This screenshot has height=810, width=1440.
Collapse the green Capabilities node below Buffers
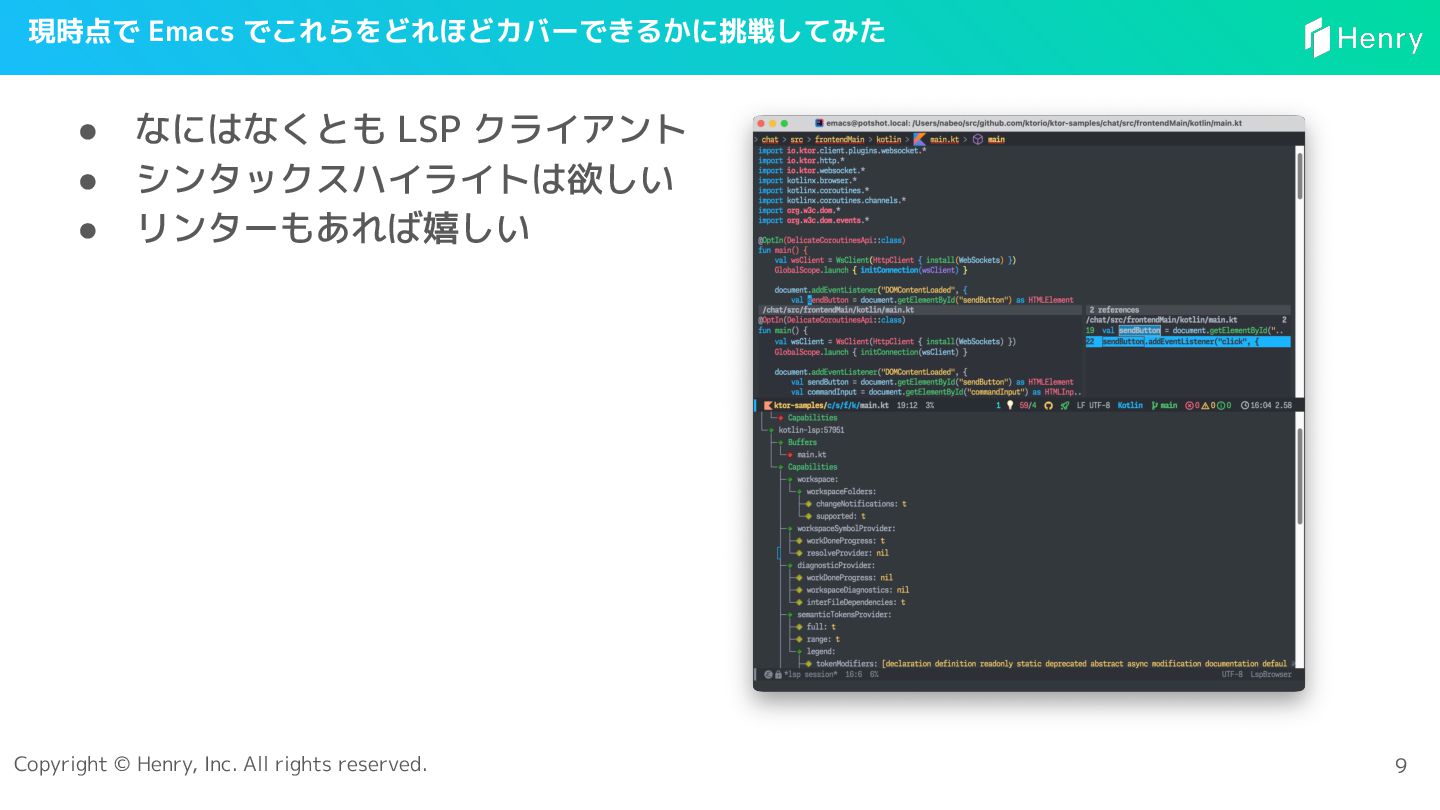(x=780, y=467)
